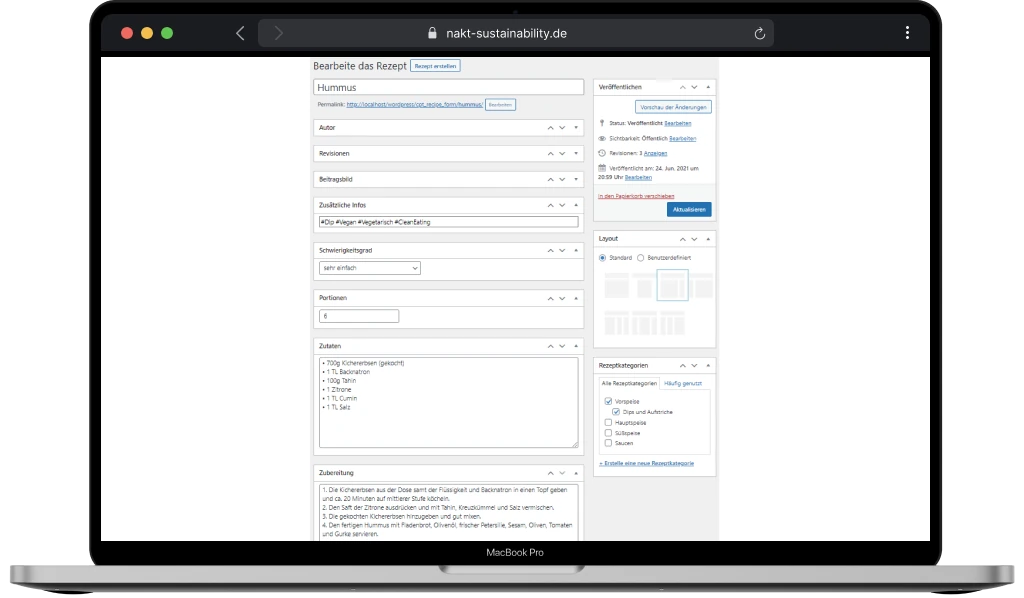
Task: Choose the highlighted layout thumbnail
Action: 672,286
